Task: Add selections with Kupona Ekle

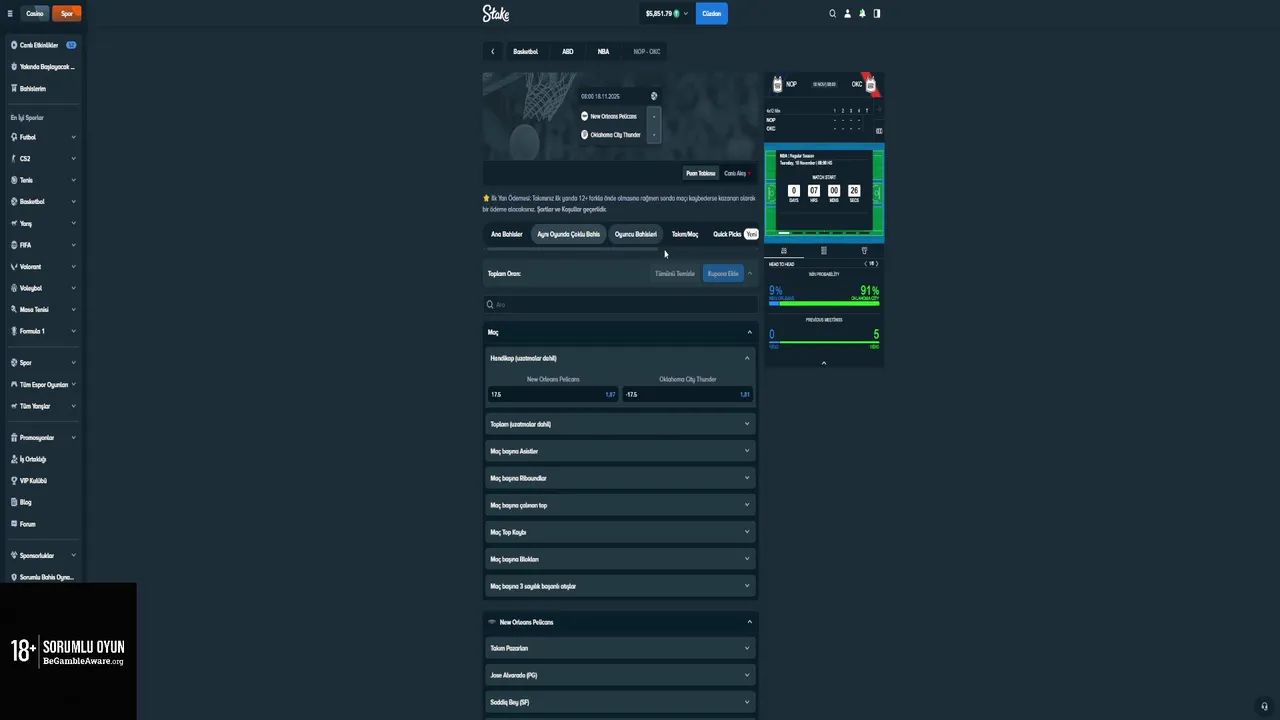Action: [x=723, y=274]
